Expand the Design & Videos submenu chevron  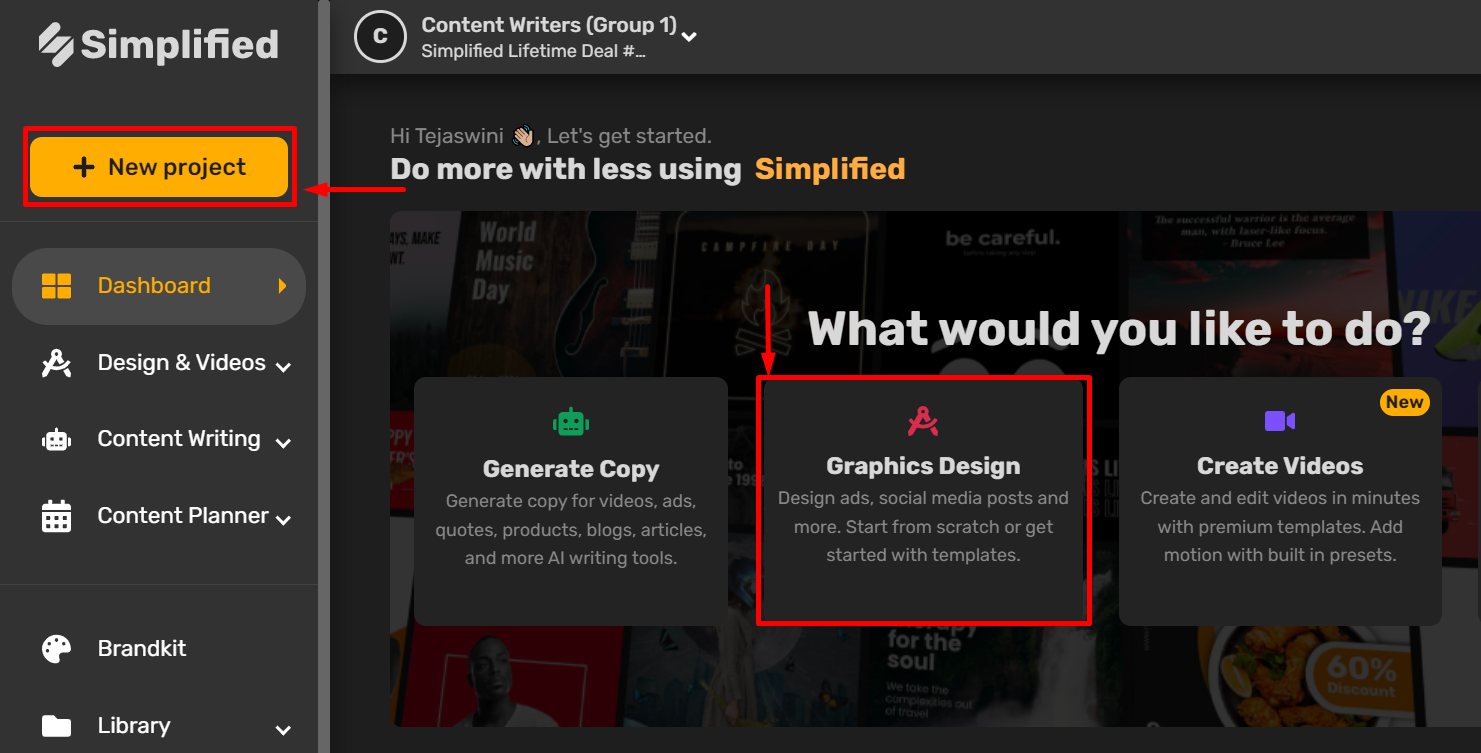click(x=284, y=367)
